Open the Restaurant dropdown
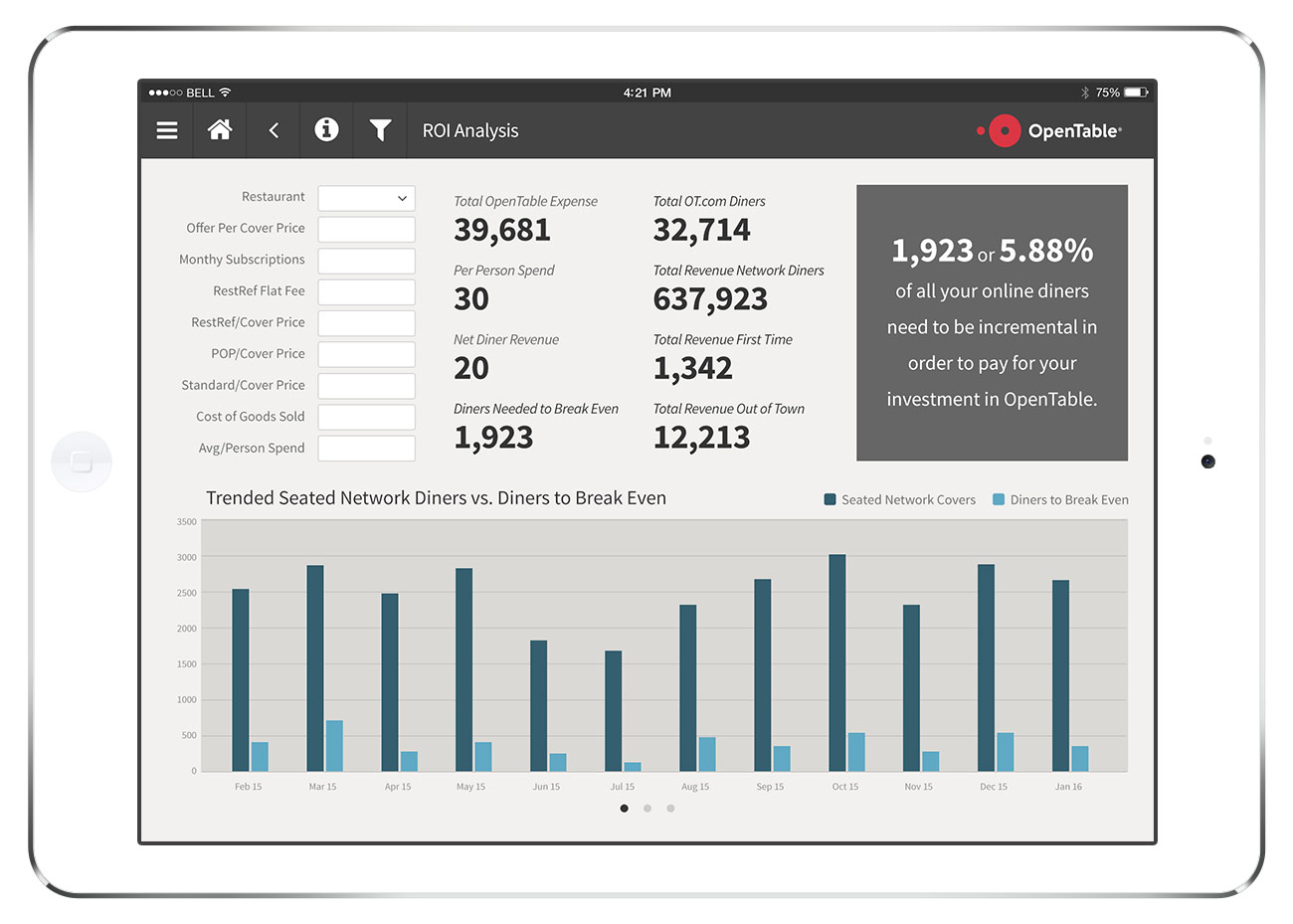 coord(366,198)
